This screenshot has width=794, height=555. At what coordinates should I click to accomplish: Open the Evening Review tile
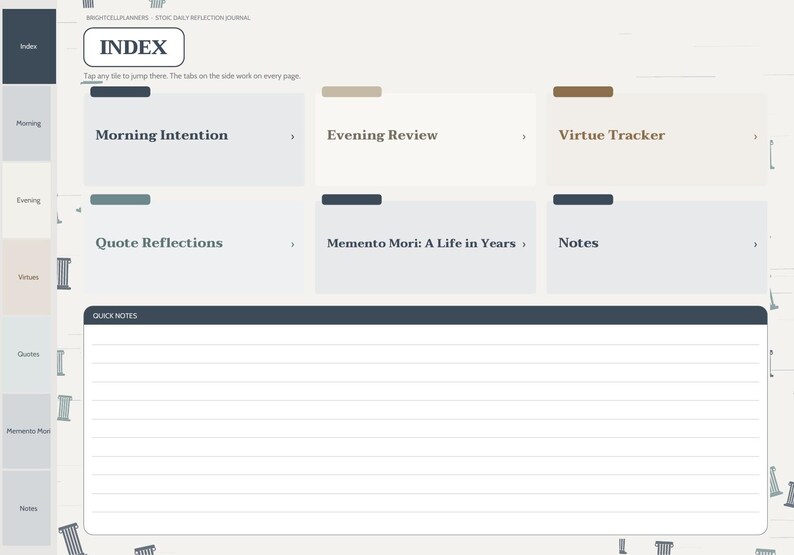425,139
